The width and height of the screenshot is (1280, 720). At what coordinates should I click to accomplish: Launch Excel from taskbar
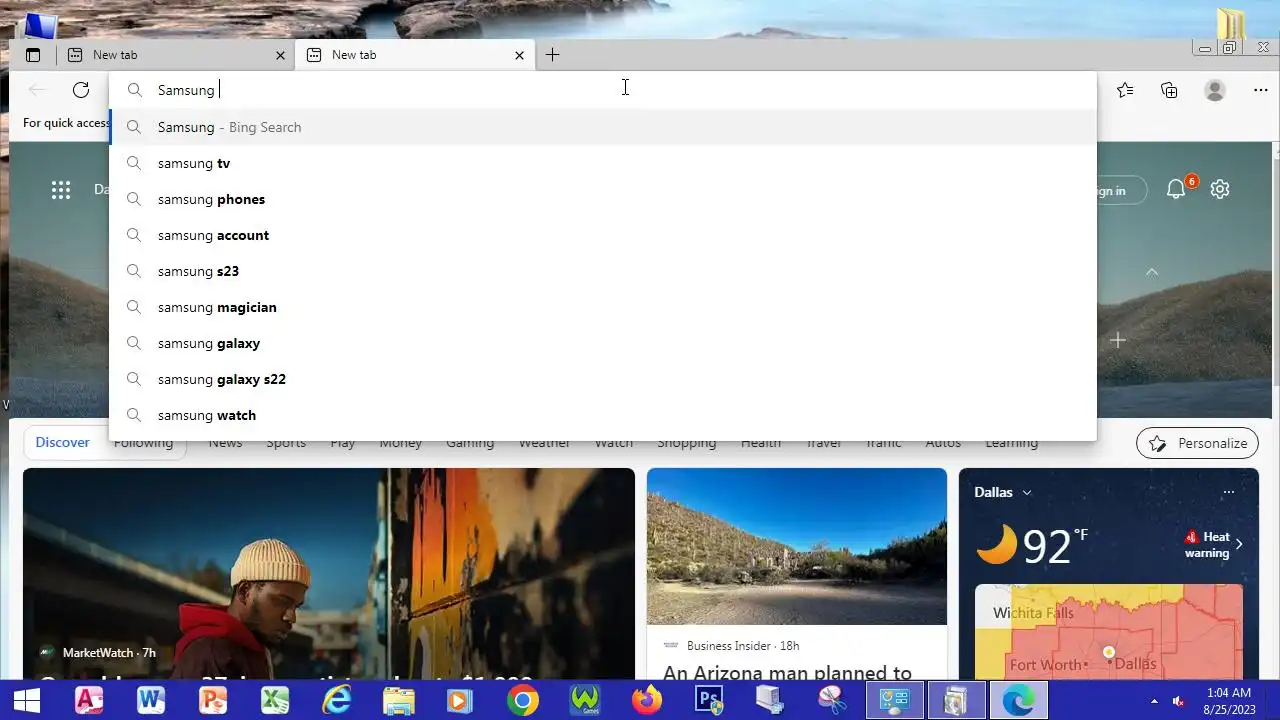tap(275, 701)
